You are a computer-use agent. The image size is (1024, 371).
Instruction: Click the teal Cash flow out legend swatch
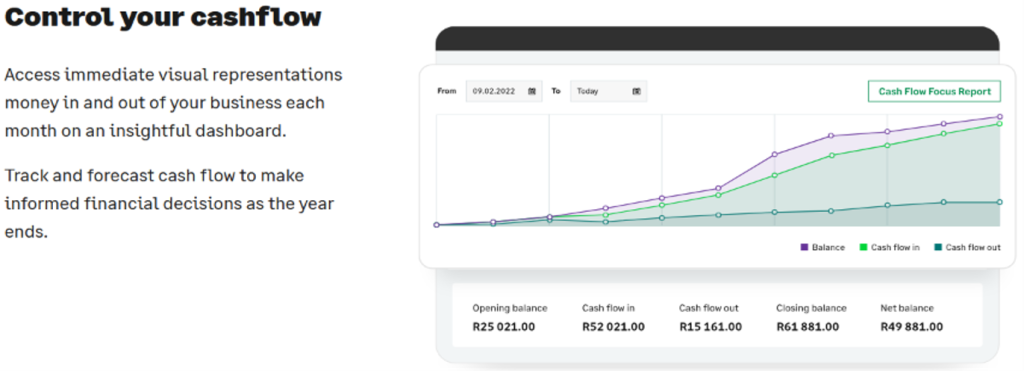pyautogui.click(x=938, y=248)
